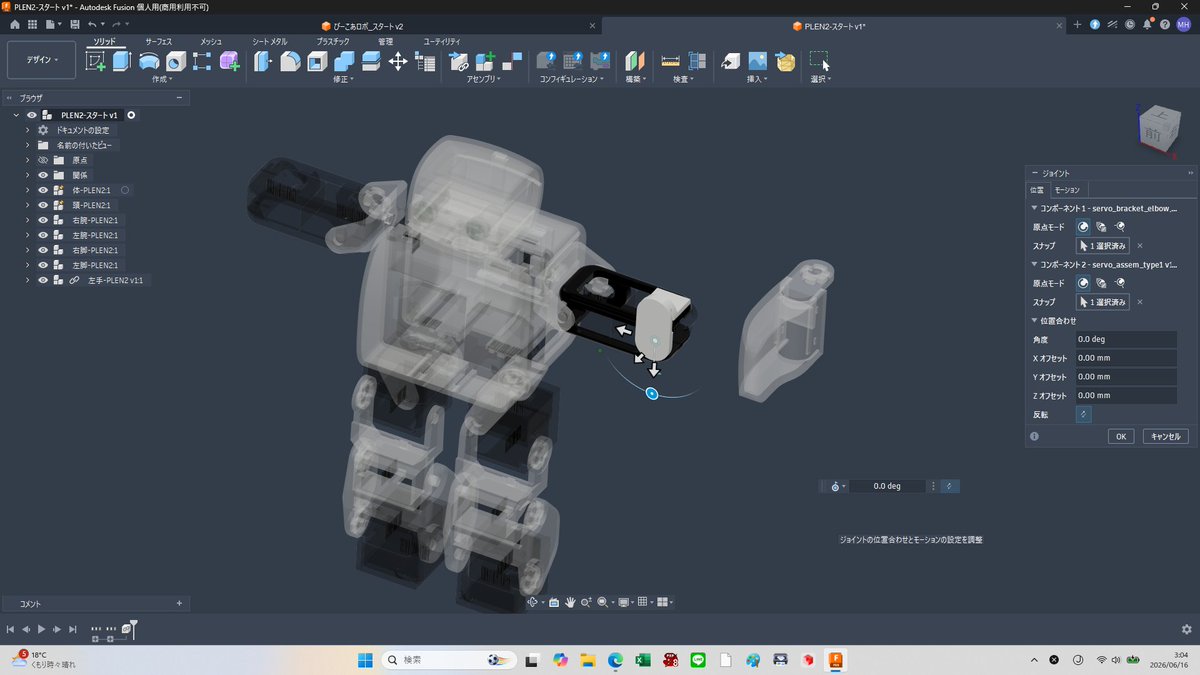The width and height of the screenshot is (1200, 675).
Task: Expand the 名前の付いたビュー node
Action: (28, 145)
